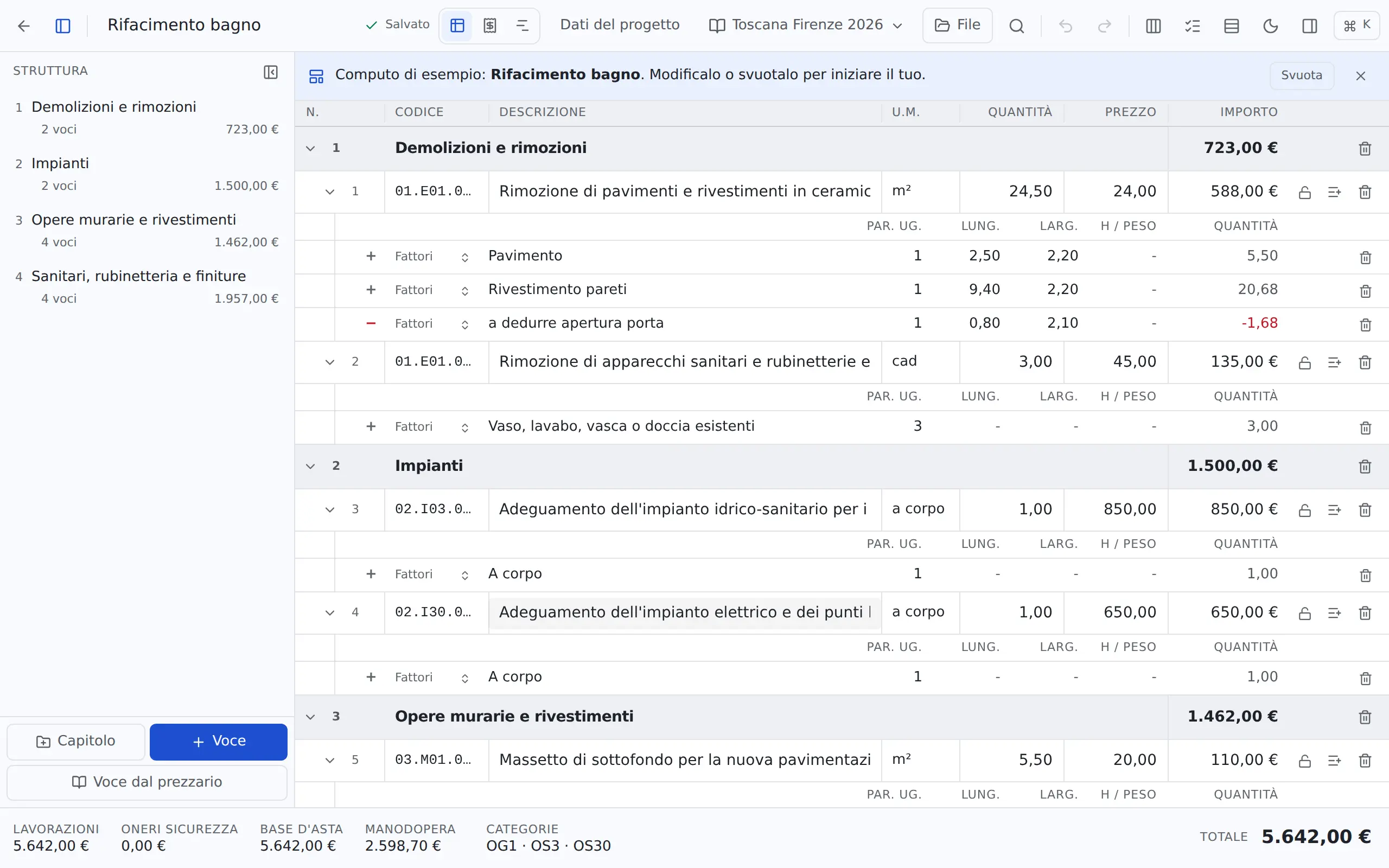The height and width of the screenshot is (868, 1389).
Task: Click Voce dal prezzario button
Action: [147, 782]
